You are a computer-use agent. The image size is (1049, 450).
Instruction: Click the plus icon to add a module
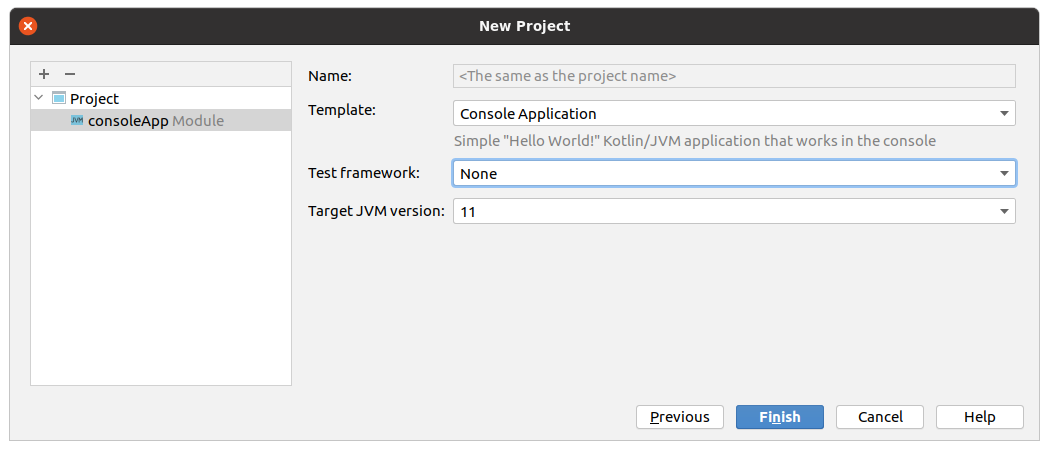point(44,74)
